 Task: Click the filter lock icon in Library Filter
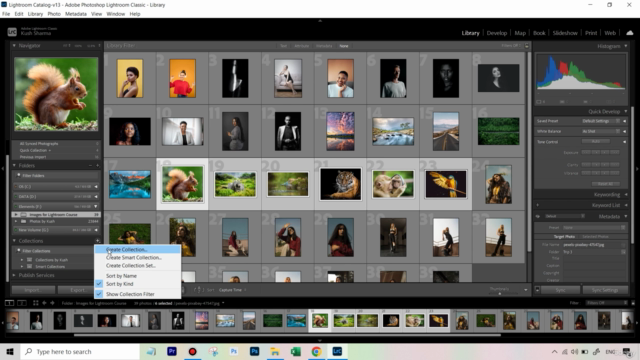pos(527,46)
